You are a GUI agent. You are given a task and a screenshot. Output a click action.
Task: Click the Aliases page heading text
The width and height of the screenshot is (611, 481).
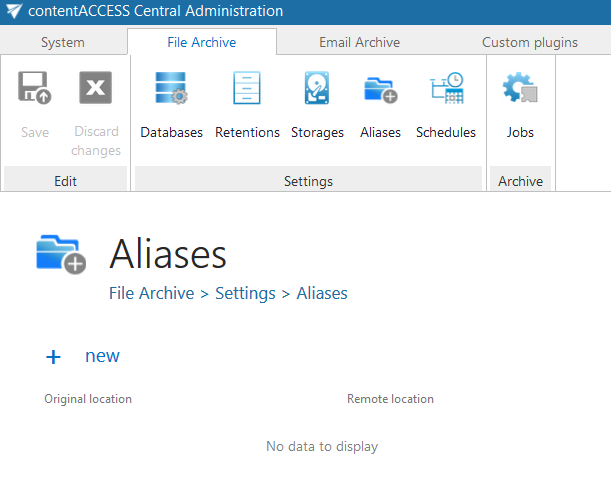pyautogui.click(x=168, y=254)
